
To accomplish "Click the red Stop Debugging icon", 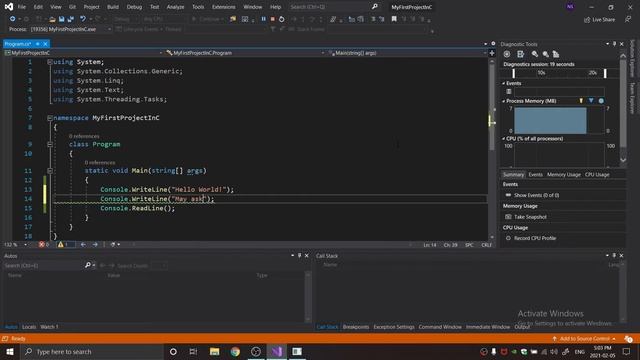I will pos(273,19).
